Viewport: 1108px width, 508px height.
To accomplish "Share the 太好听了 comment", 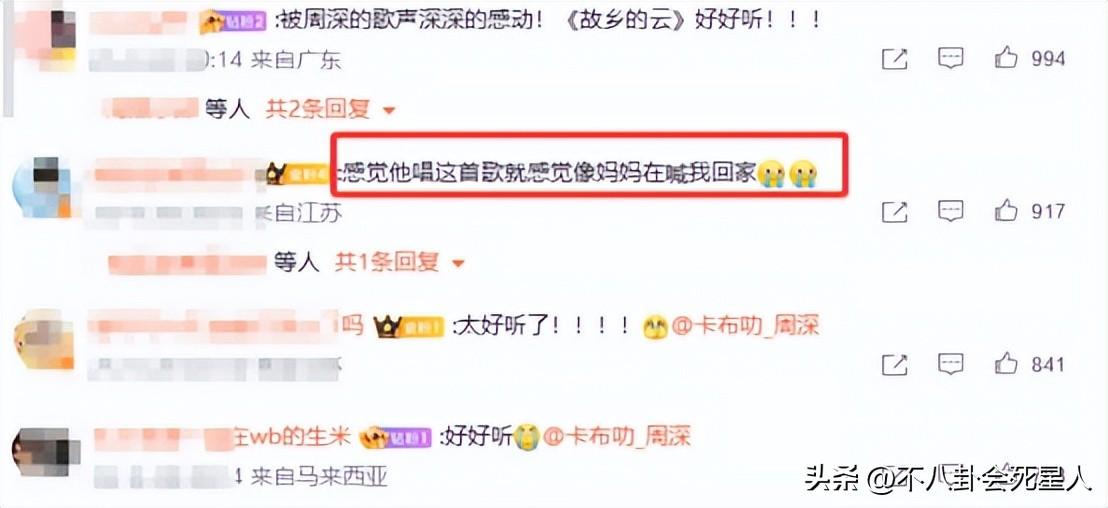I will pyautogui.click(x=895, y=365).
